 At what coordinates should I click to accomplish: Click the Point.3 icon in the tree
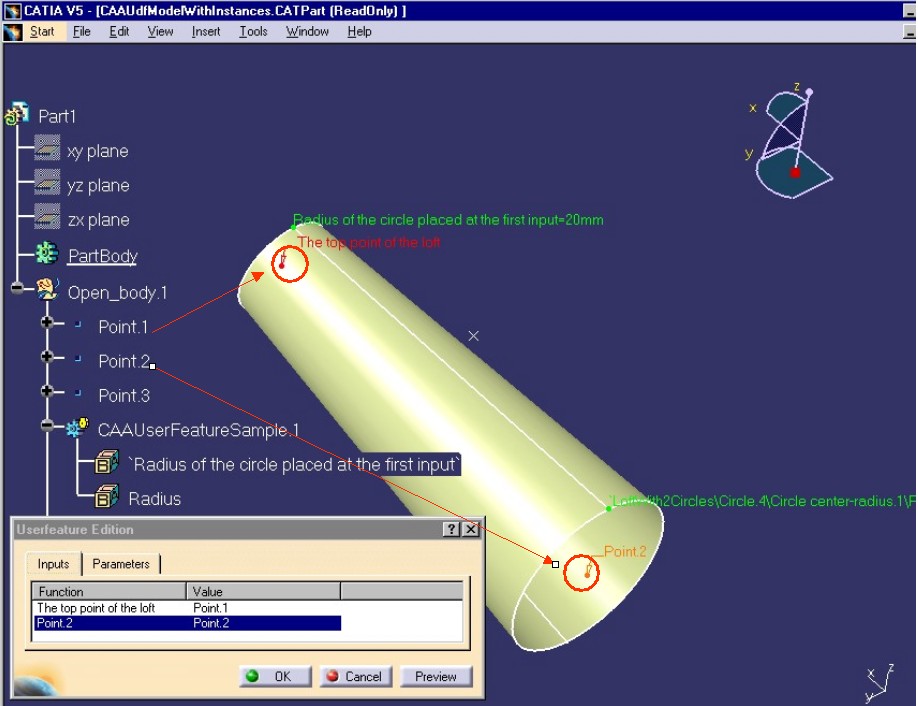pos(78,393)
